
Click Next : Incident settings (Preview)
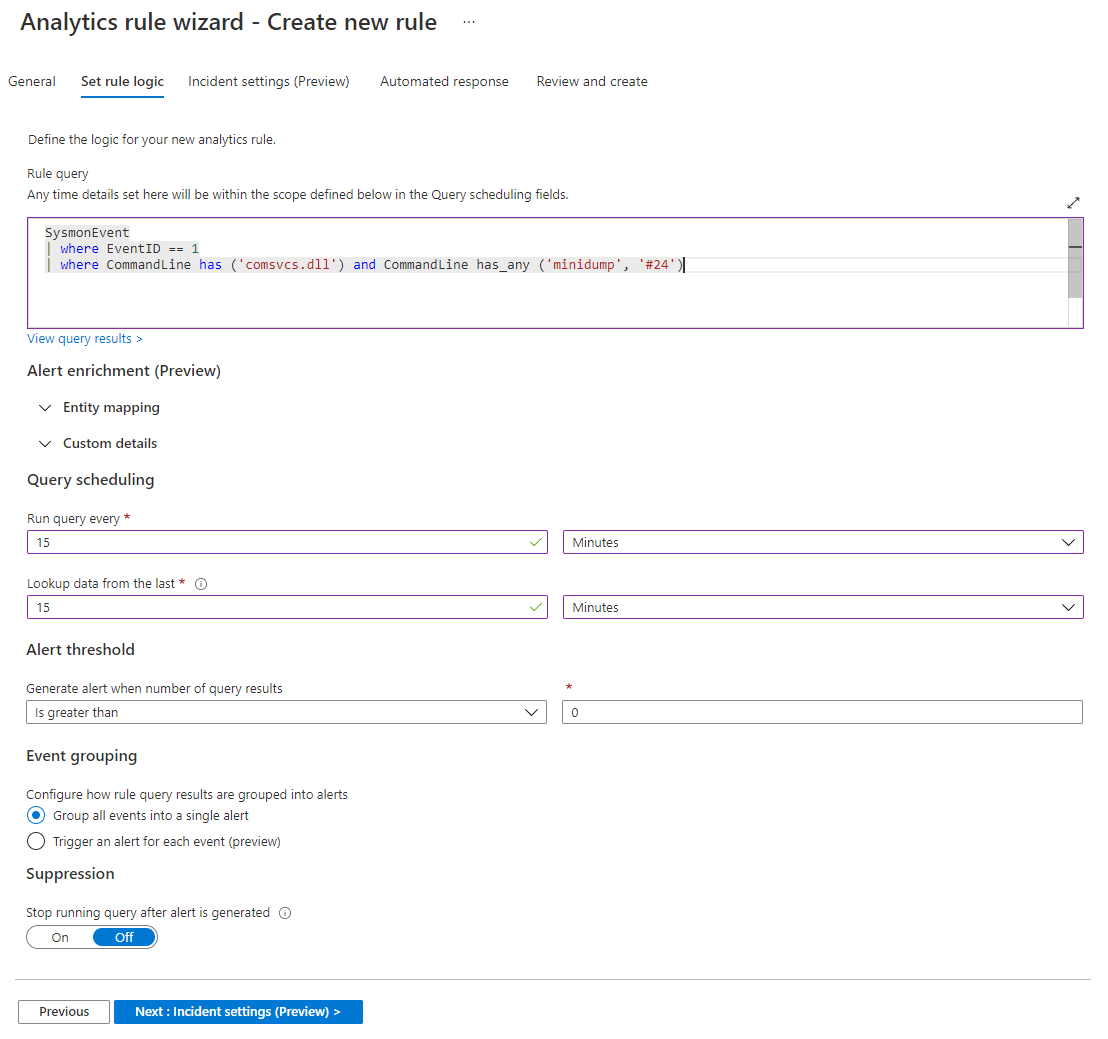pos(238,1011)
